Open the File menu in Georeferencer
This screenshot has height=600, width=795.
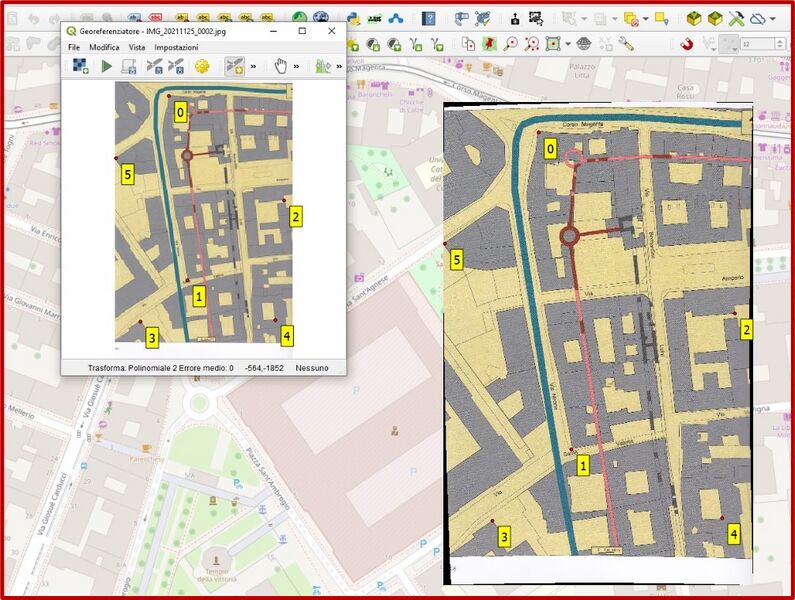[74, 47]
